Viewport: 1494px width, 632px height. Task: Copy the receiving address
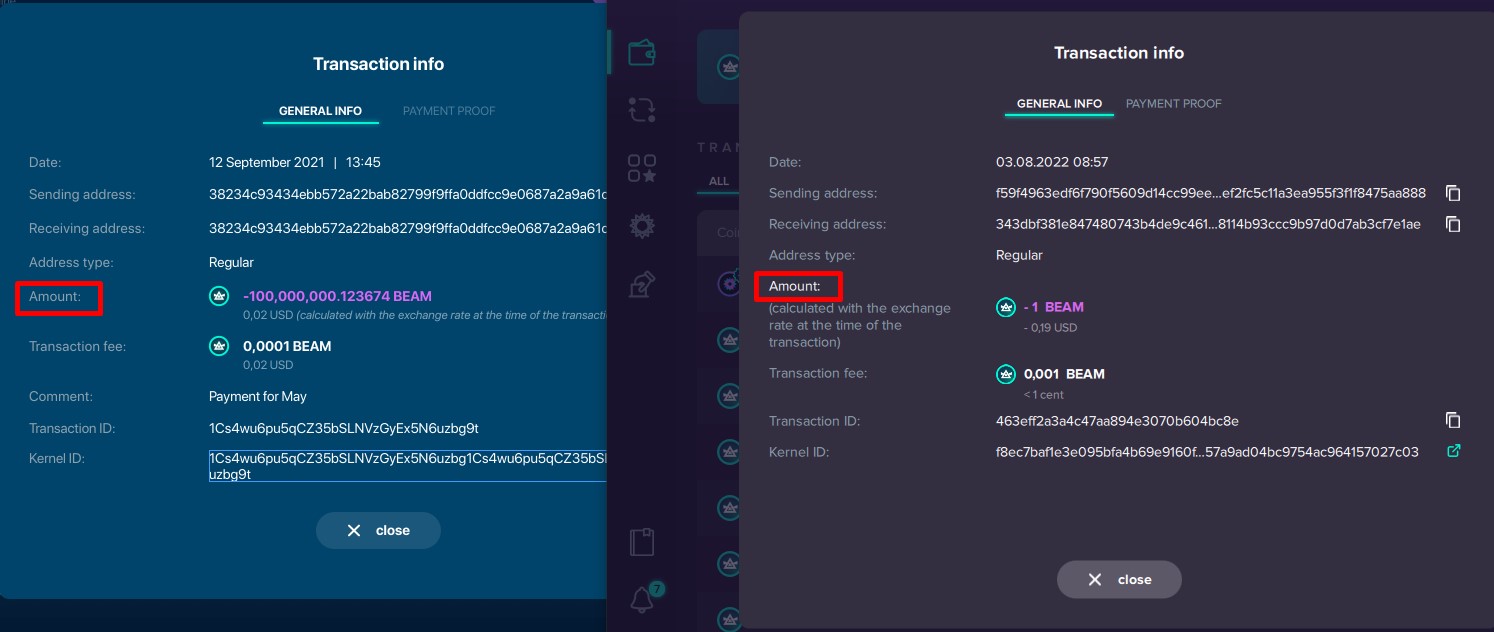pyautogui.click(x=1453, y=224)
